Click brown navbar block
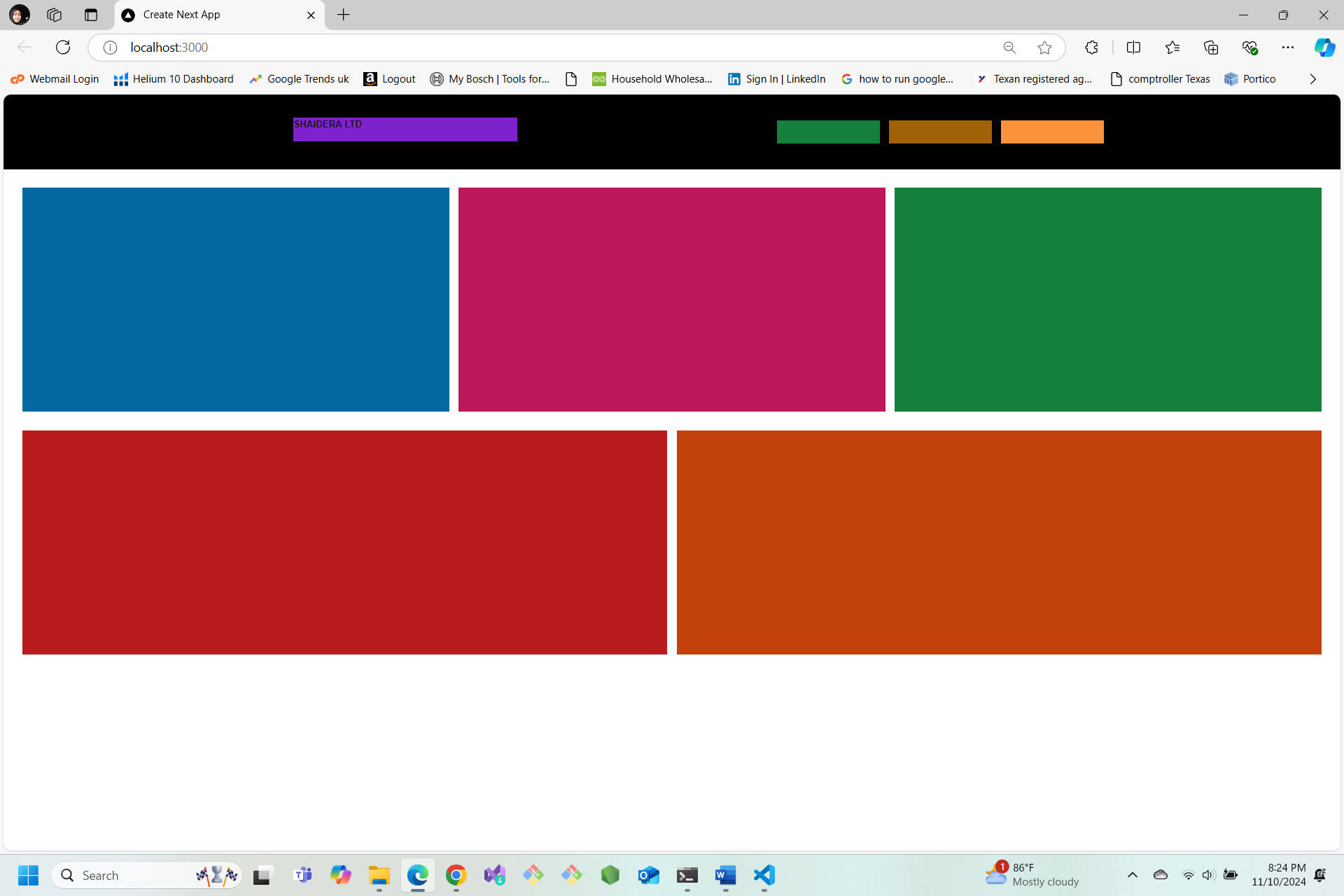1344x896 pixels. tap(940, 132)
